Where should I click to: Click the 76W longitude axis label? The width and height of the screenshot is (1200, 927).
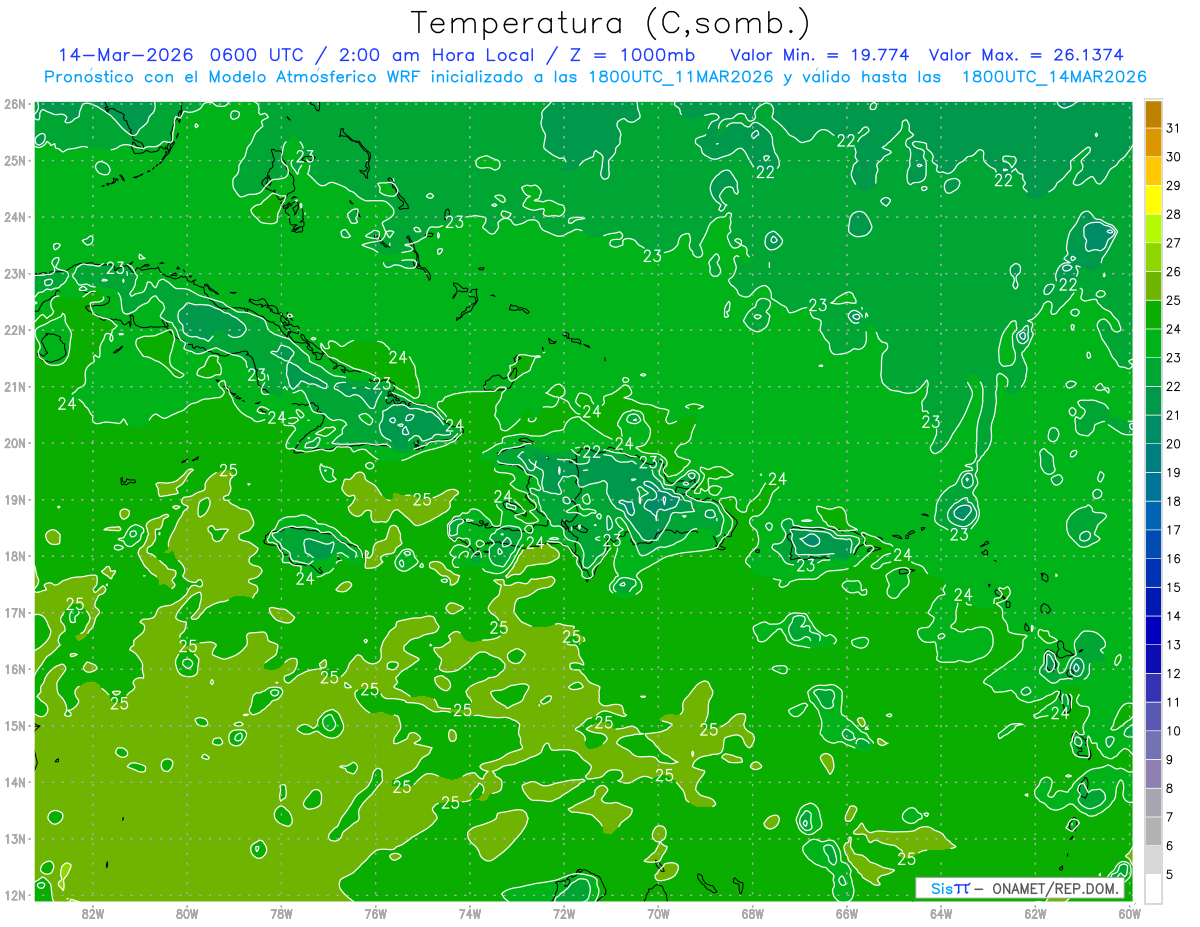375,913
